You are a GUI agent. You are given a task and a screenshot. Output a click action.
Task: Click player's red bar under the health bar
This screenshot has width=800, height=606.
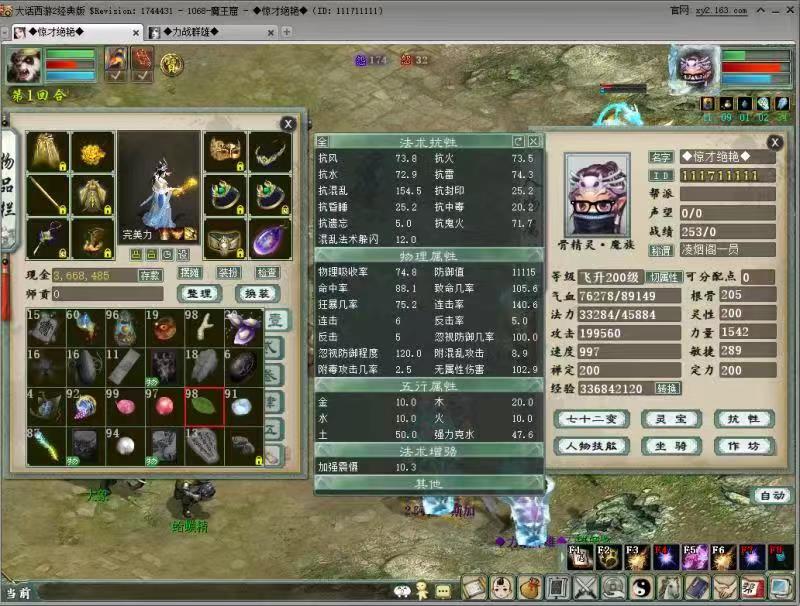click(70, 65)
